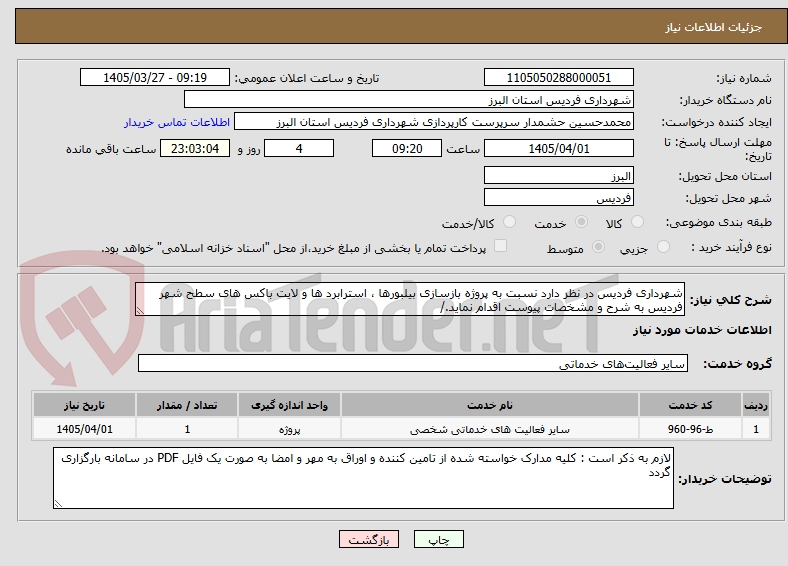Click the استان محل تحویل label
The image size is (788, 566).
tap(725, 176)
